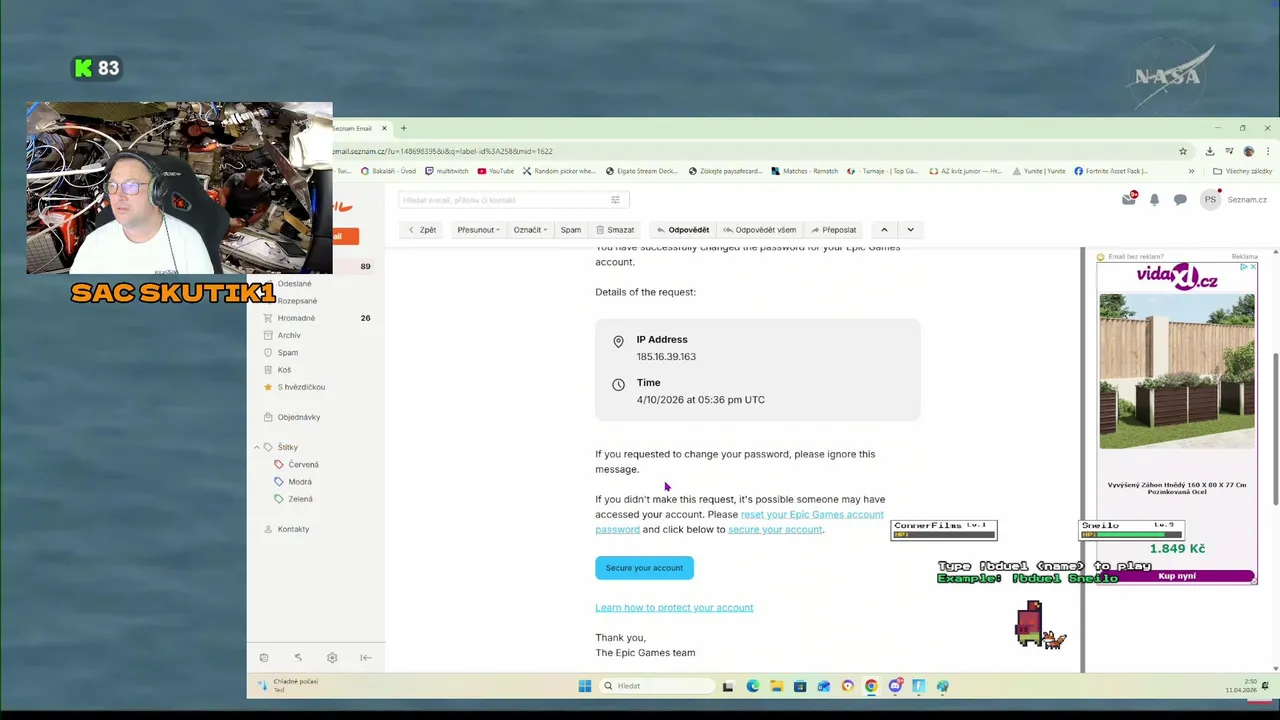The image size is (1280, 720).
Task: Select the Červená label
Action: pyautogui.click(x=303, y=465)
